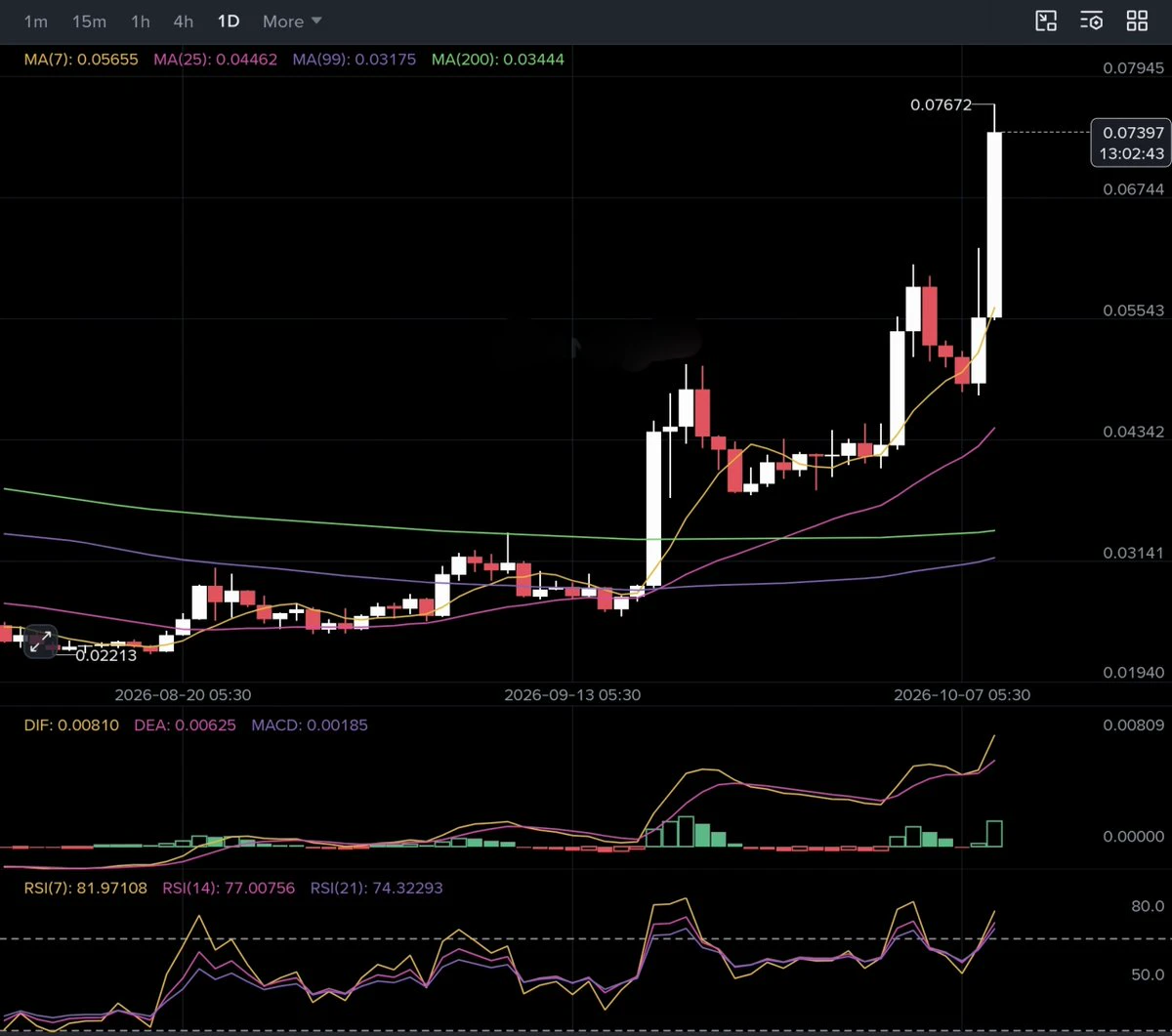This screenshot has width=1172, height=1036.
Task: Click the MA(99): 0.03175 indicator label
Action: pyautogui.click(x=354, y=60)
